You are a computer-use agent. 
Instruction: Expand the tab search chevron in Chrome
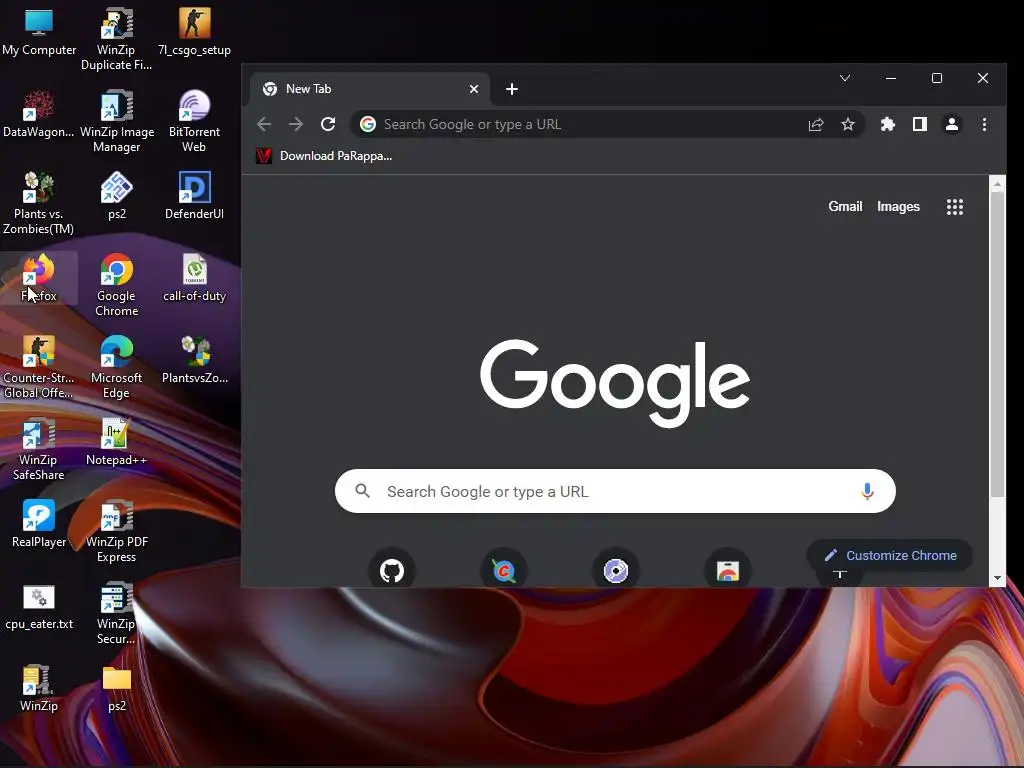coord(844,78)
